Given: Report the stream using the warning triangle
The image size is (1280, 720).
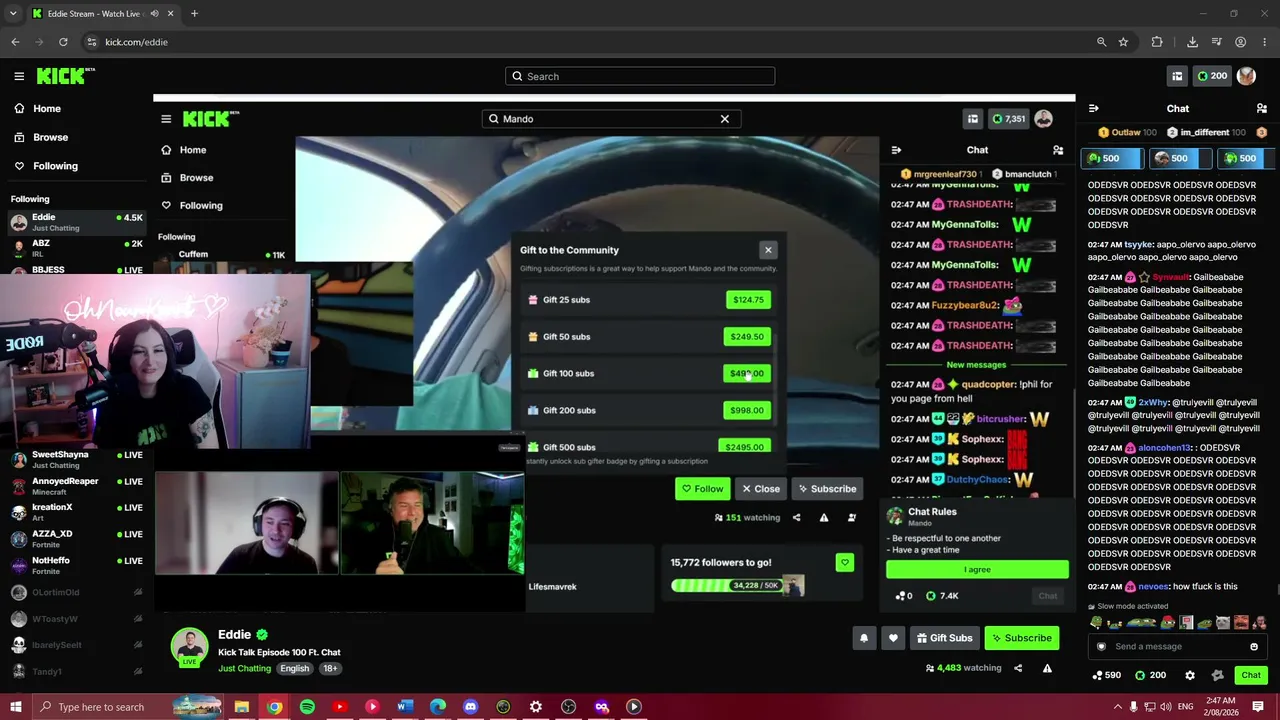Looking at the screenshot, I should (x=1047, y=668).
